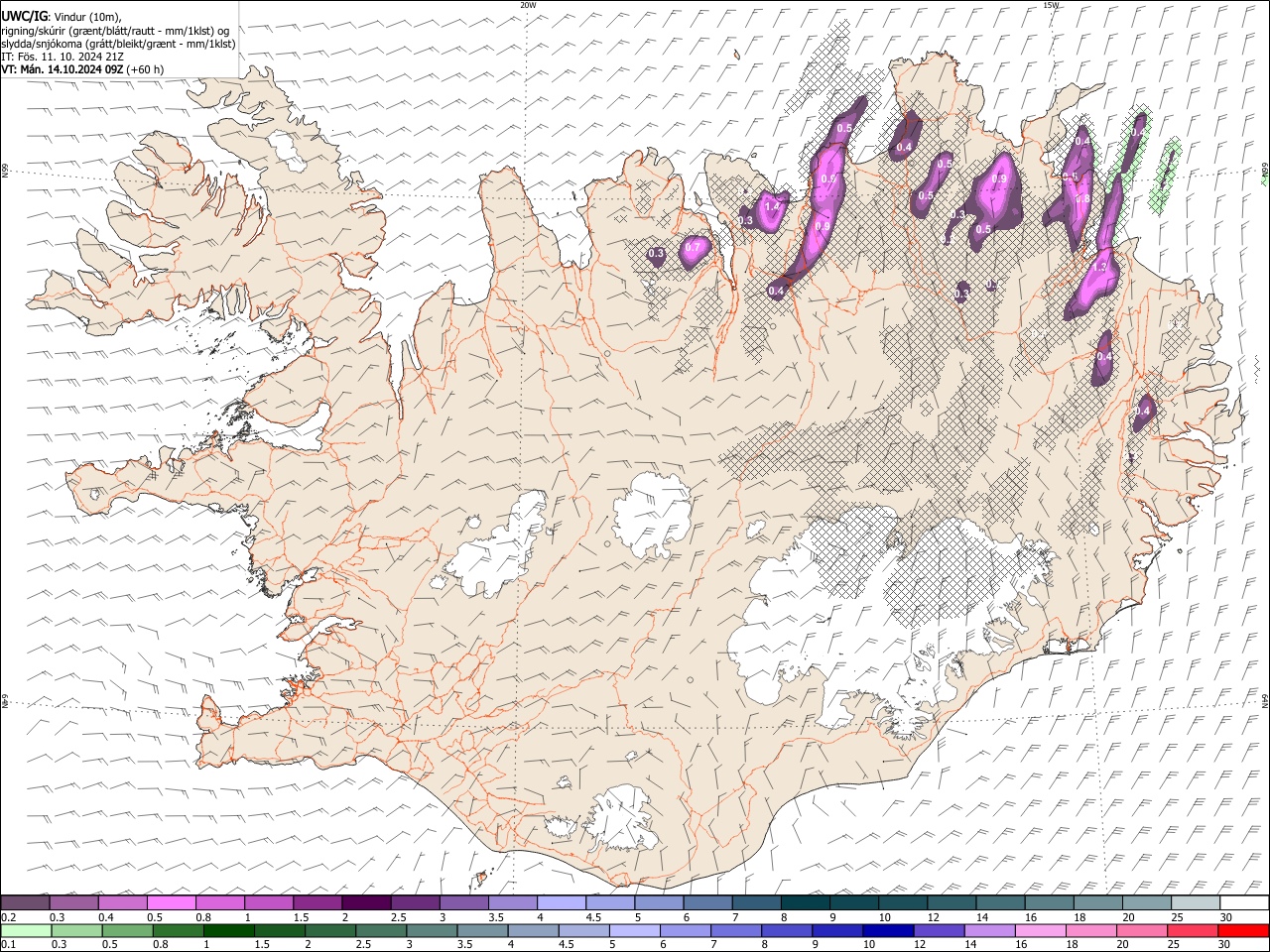Click the small island off the southwest coast
The image size is (1270, 952).
pyautogui.click(x=482, y=879)
